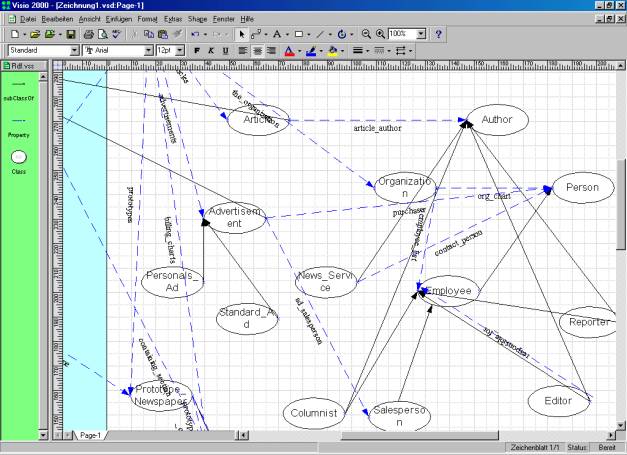This screenshot has width=627, height=455.
Task: Toggle Underline formatting
Action: click(225, 50)
